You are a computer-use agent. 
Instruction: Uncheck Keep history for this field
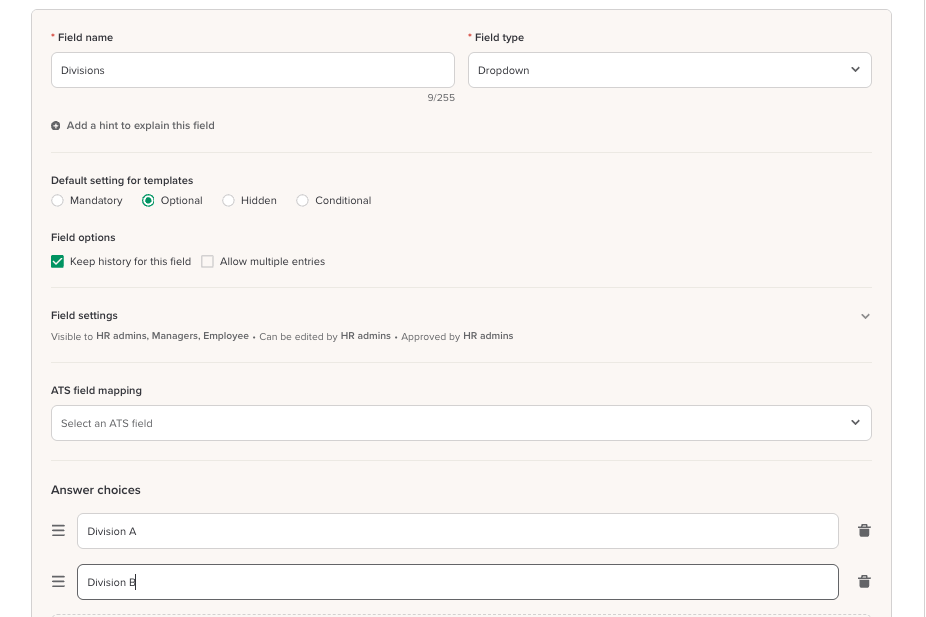coord(58,262)
